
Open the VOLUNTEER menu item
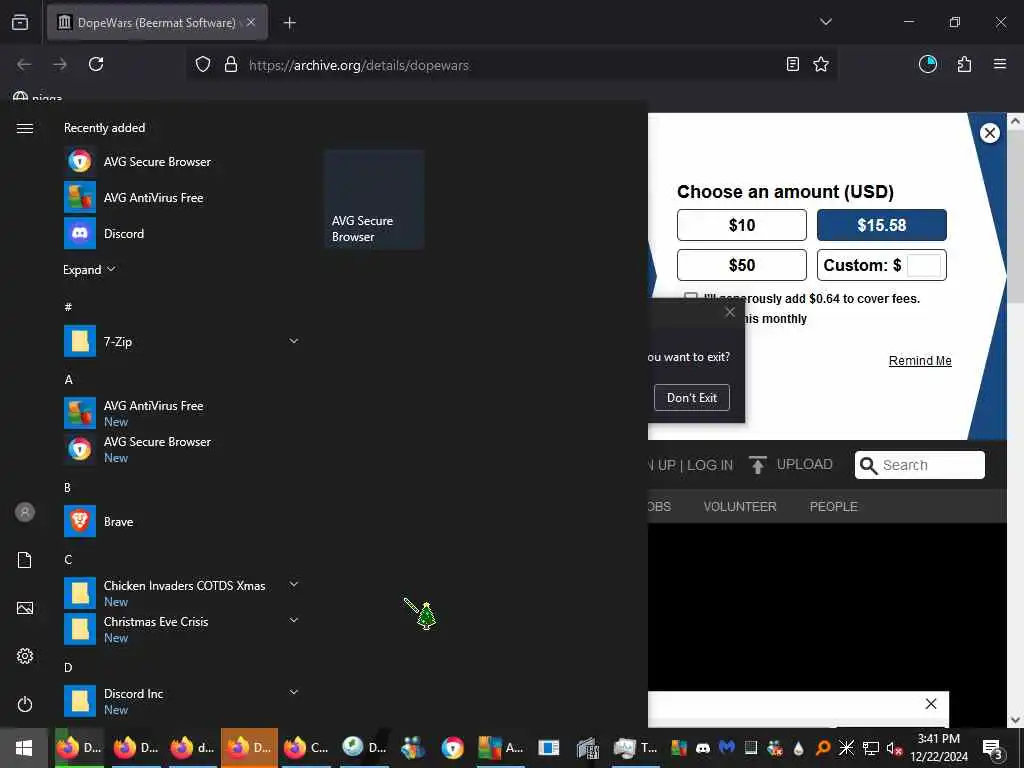(740, 506)
